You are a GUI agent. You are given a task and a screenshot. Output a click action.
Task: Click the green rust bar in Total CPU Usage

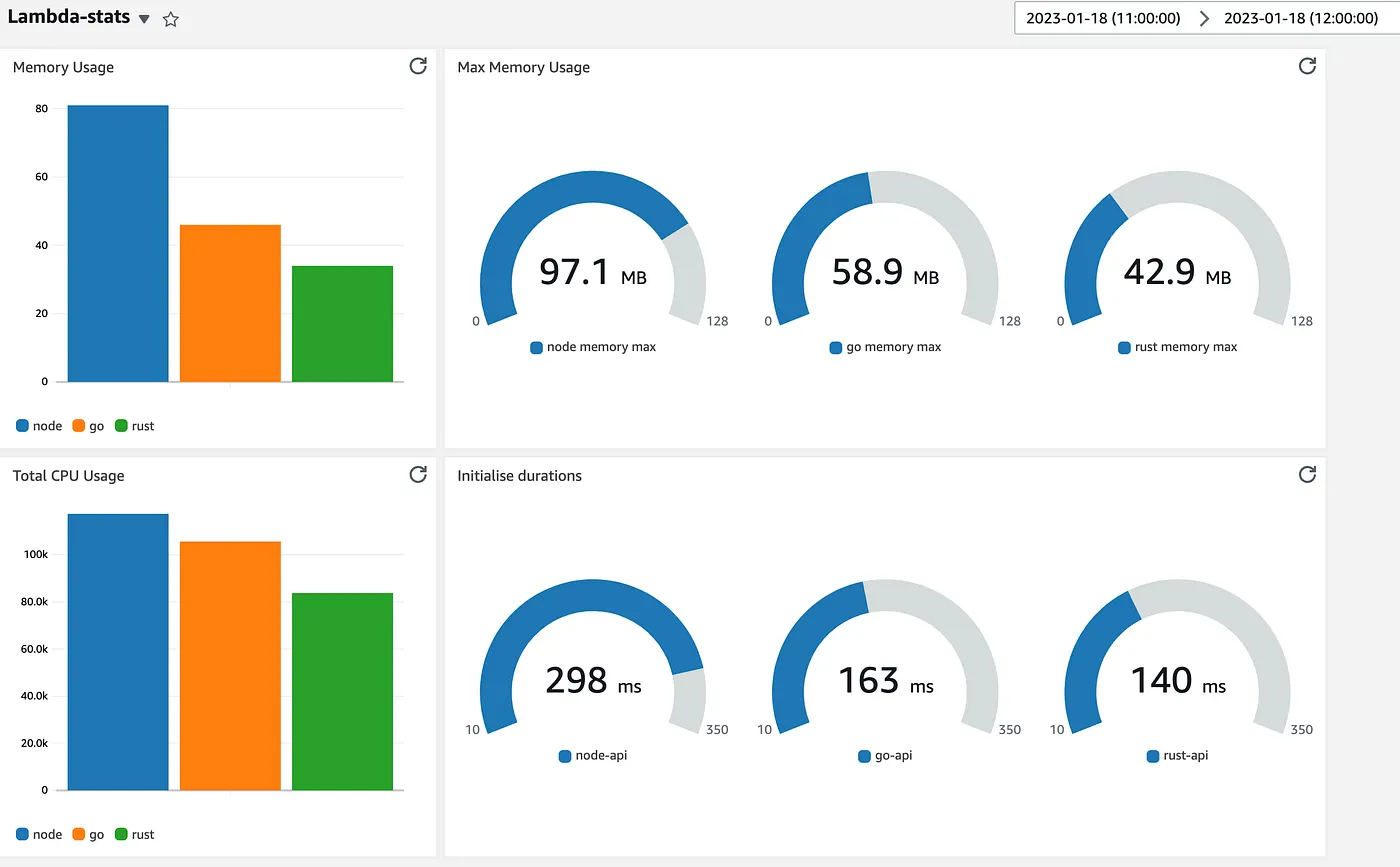point(342,692)
